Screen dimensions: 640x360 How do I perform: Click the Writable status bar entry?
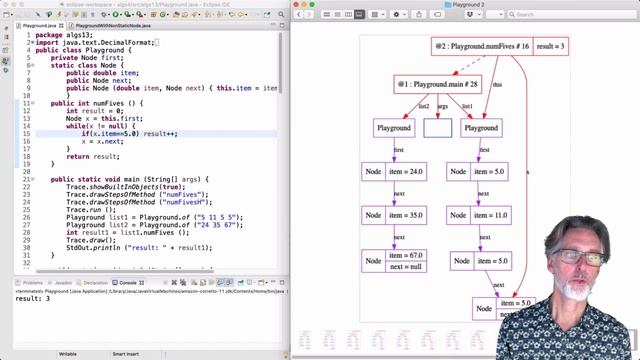click(68, 354)
